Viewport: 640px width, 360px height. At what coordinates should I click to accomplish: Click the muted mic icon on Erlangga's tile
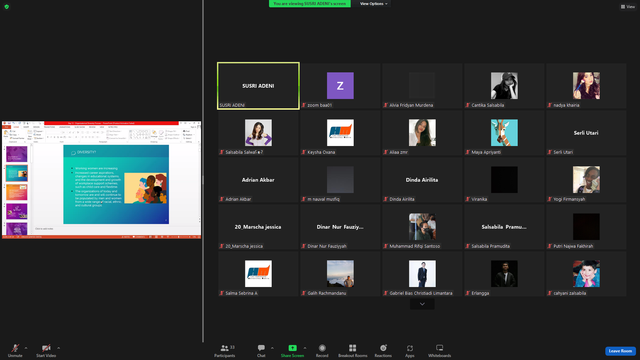click(468, 293)
